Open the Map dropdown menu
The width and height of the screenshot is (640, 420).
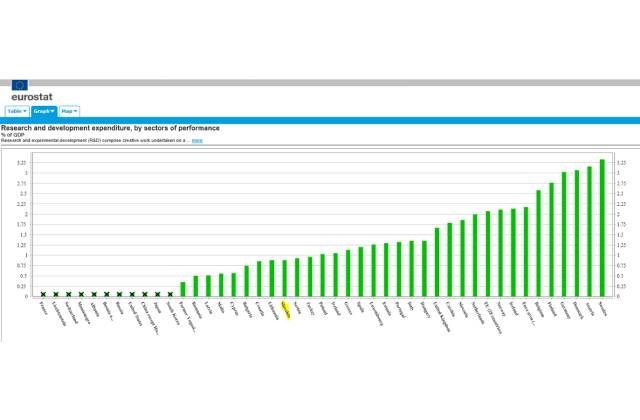click(69, 111)
